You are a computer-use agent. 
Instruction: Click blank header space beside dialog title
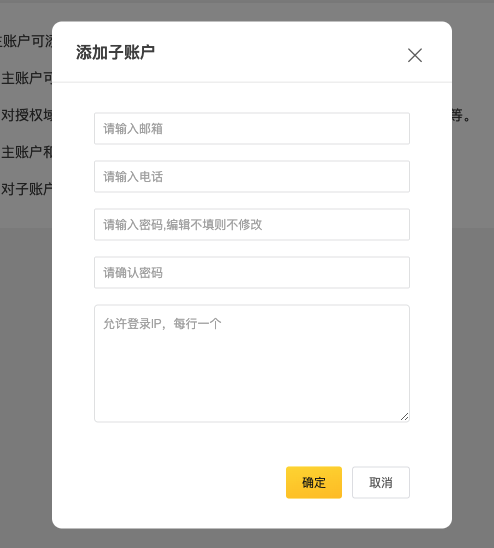(x=280, y=53)
